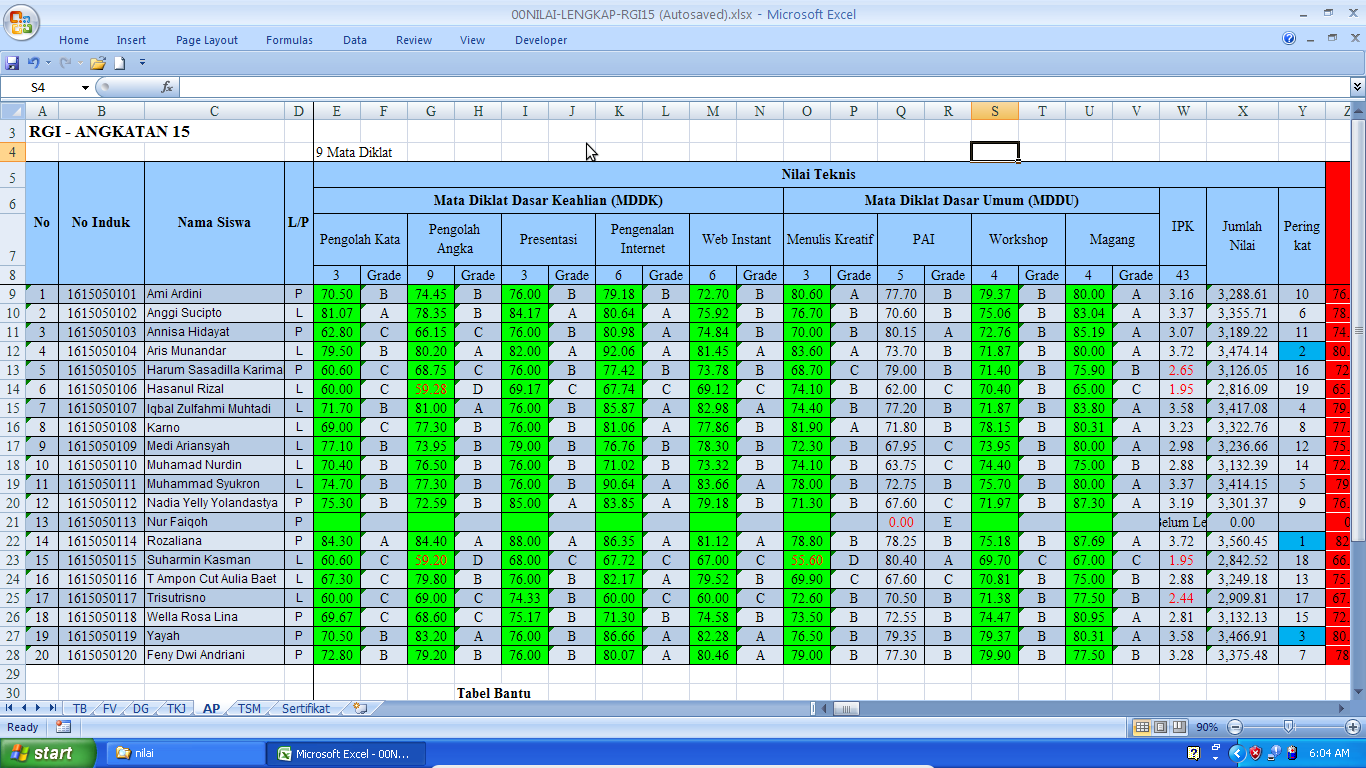Image resolution: width=1366 pixels, height=768 pixels.
Task: Open the round Office Button menu
Action: tap(20, 22)
